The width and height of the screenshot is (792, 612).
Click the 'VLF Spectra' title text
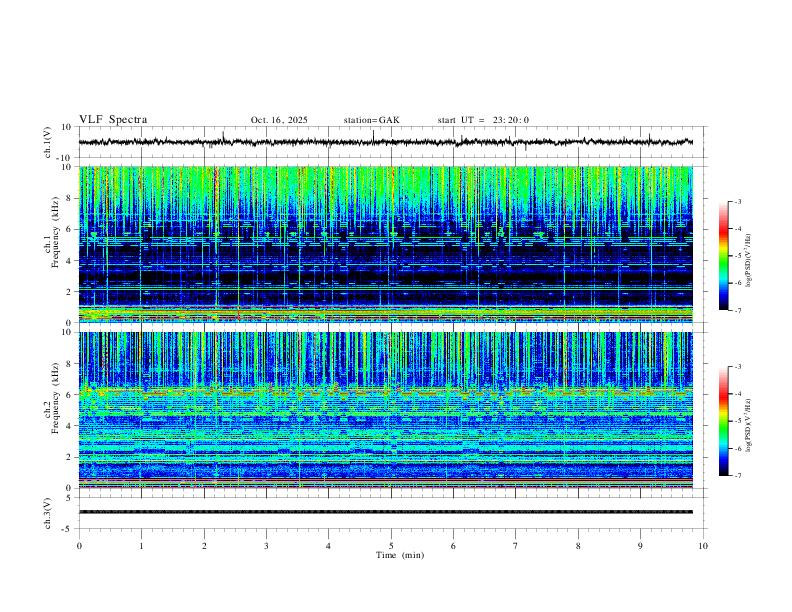[x=113, y=120]
